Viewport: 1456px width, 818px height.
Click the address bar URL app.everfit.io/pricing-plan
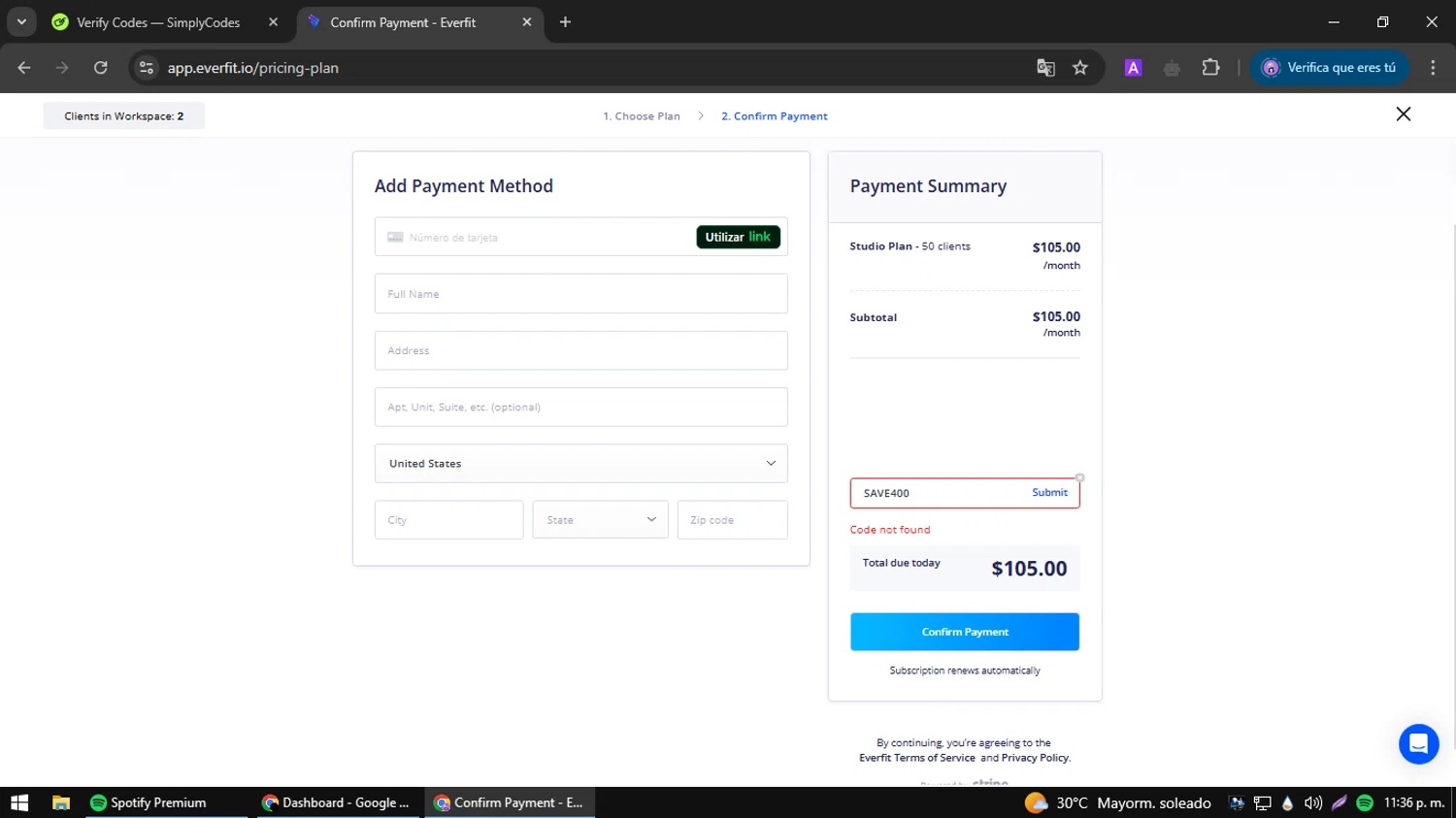coord(253,68)
